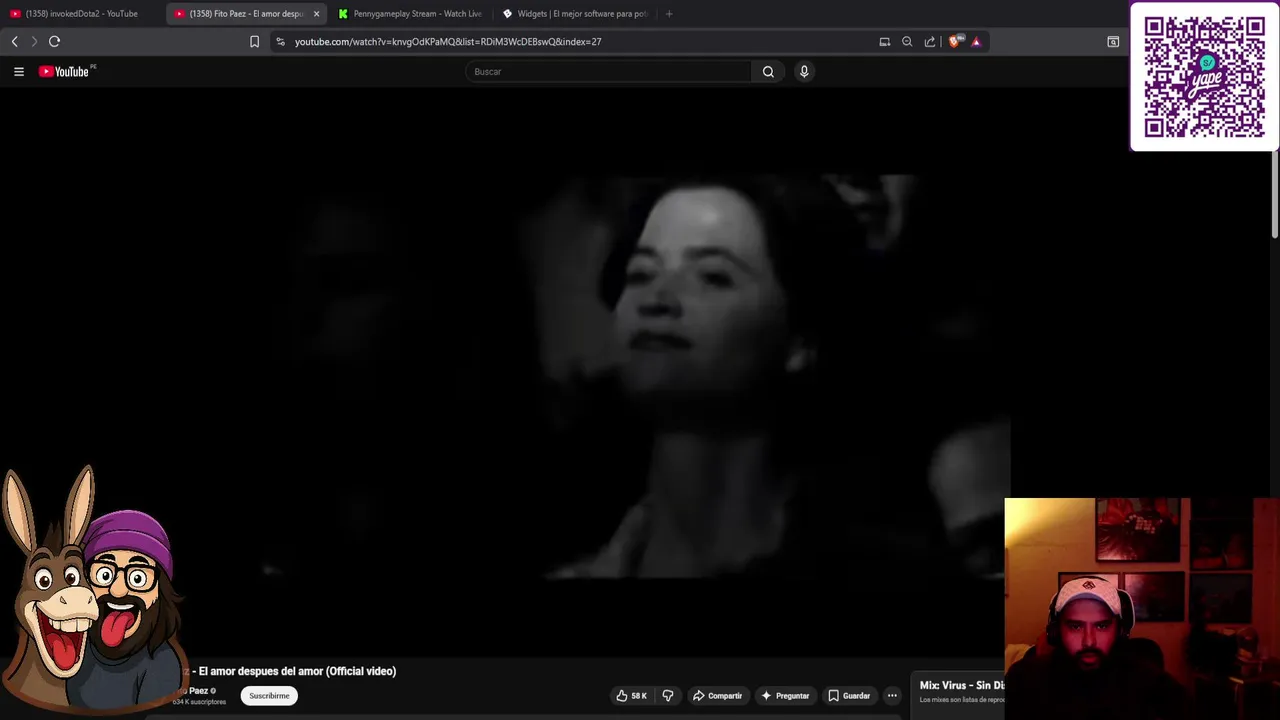
Task: Open browser sidebar panel icon
Action: pos(1113,41)
